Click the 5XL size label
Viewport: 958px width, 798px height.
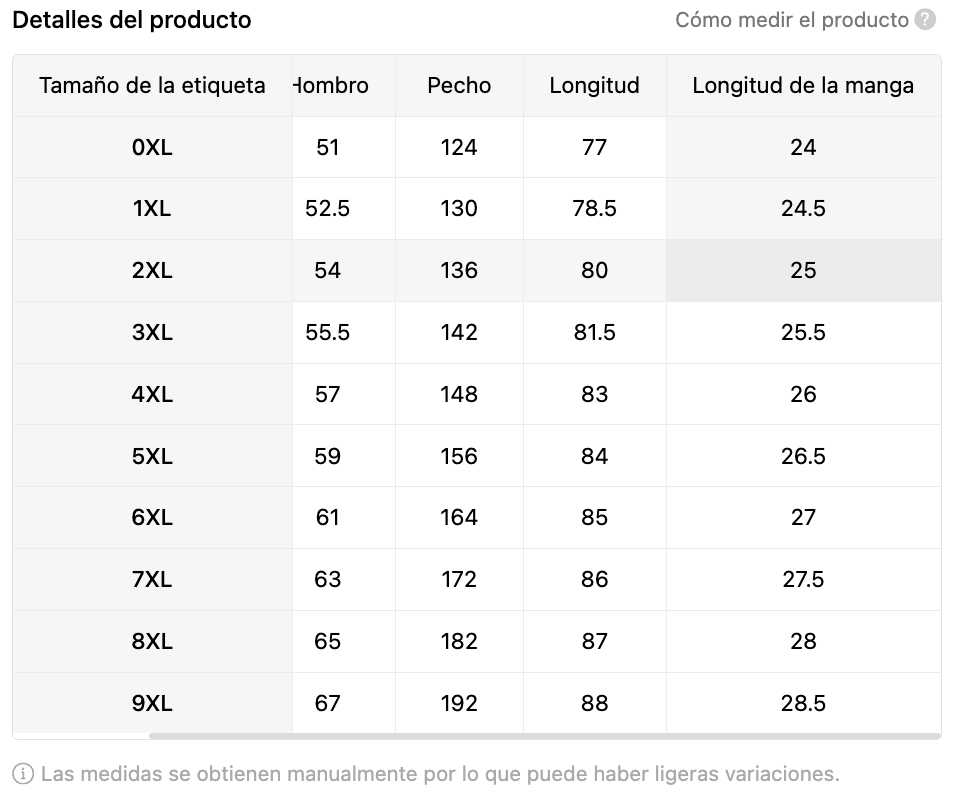[x=152, y=457]
